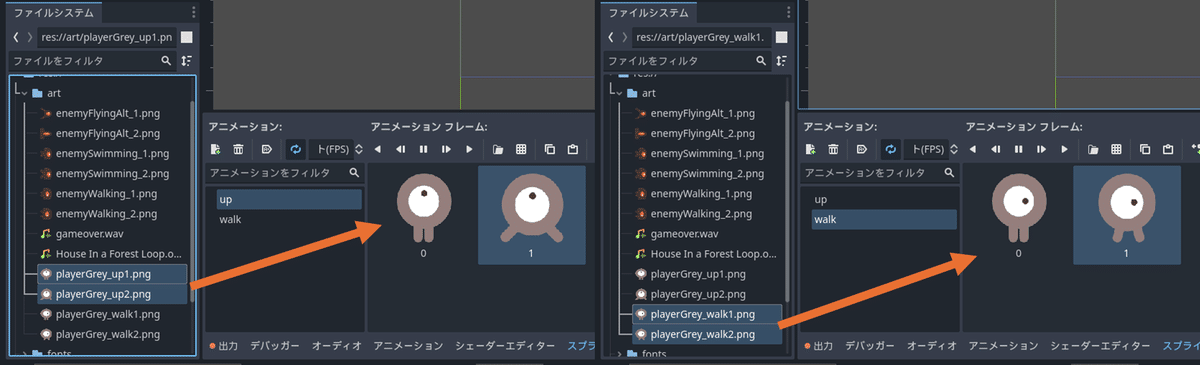Screen dimensions: 1200x365
Task: Select the ファイルシステム tab in left screenshot
Action: pos(53,13)
